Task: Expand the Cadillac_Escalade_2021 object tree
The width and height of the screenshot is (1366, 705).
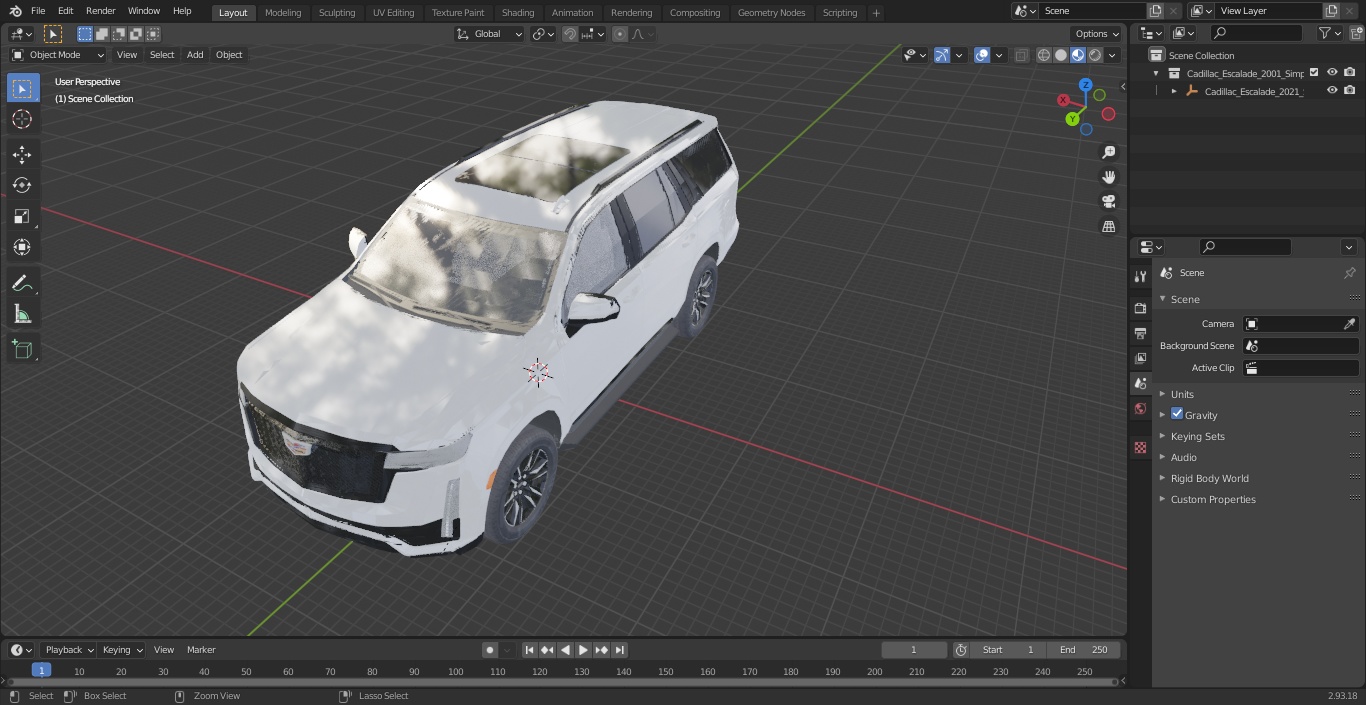Action: (1174, 91)
